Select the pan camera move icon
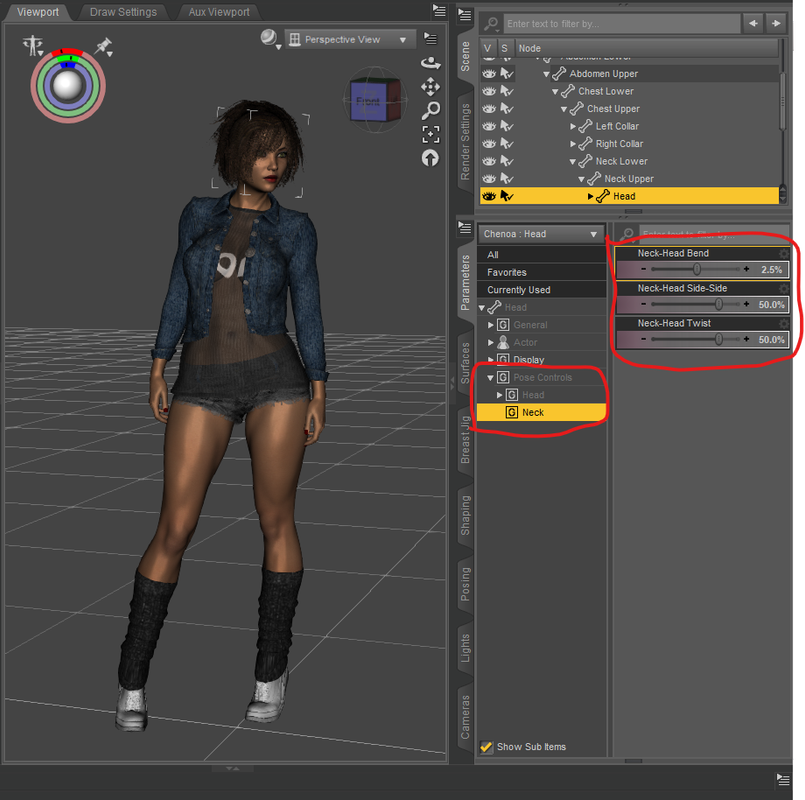Viewport: 805px width, 800px height. [430, 87]
